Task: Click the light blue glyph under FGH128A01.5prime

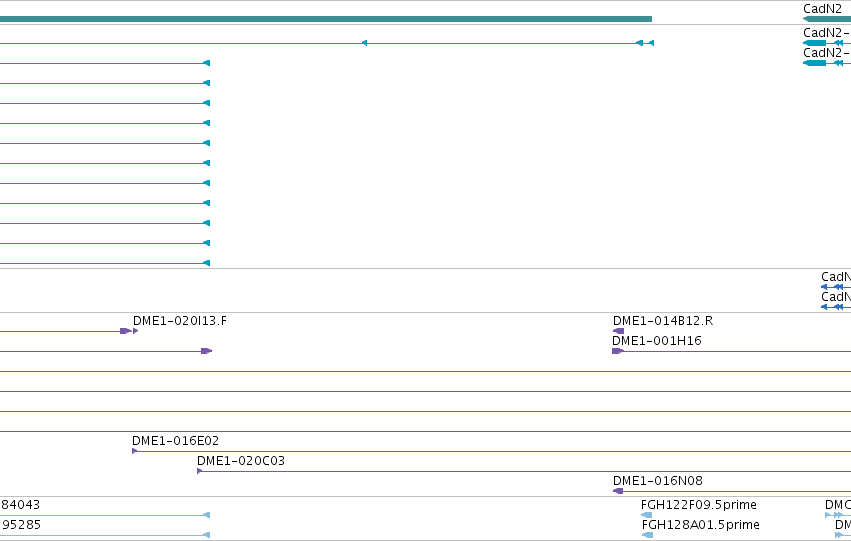Action: click(x=647, y=535)
